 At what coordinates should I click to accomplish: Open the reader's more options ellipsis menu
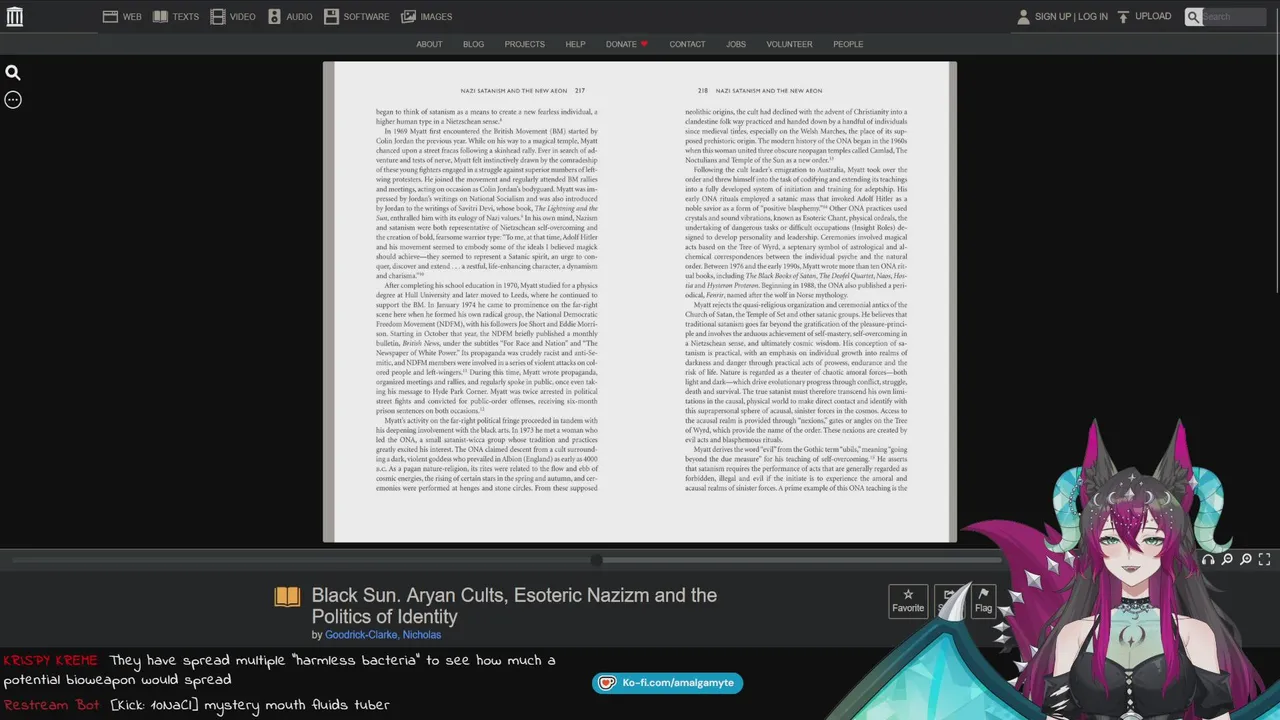point(13,100)
